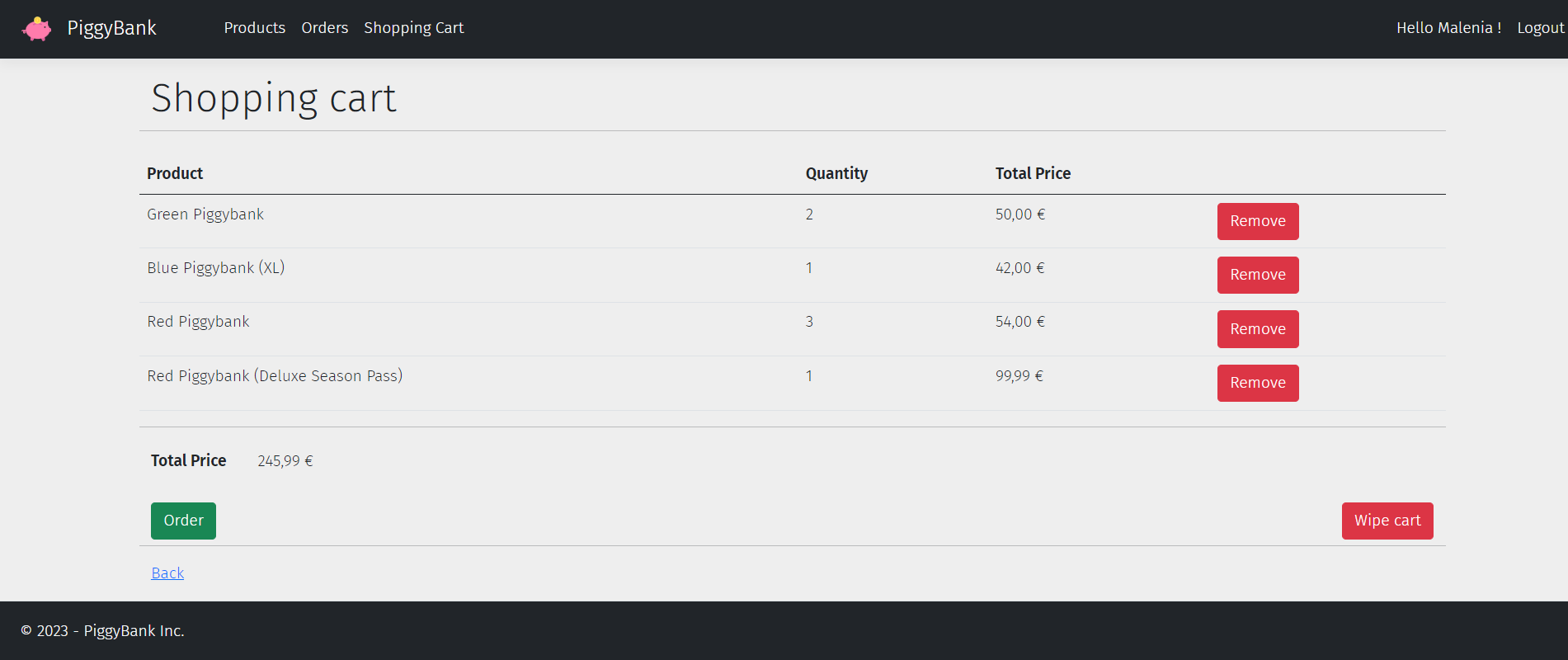Open the PiggyBank brand home link
Image resolution: width=1568 pixels, height=660 pixels.
[111, 28]
